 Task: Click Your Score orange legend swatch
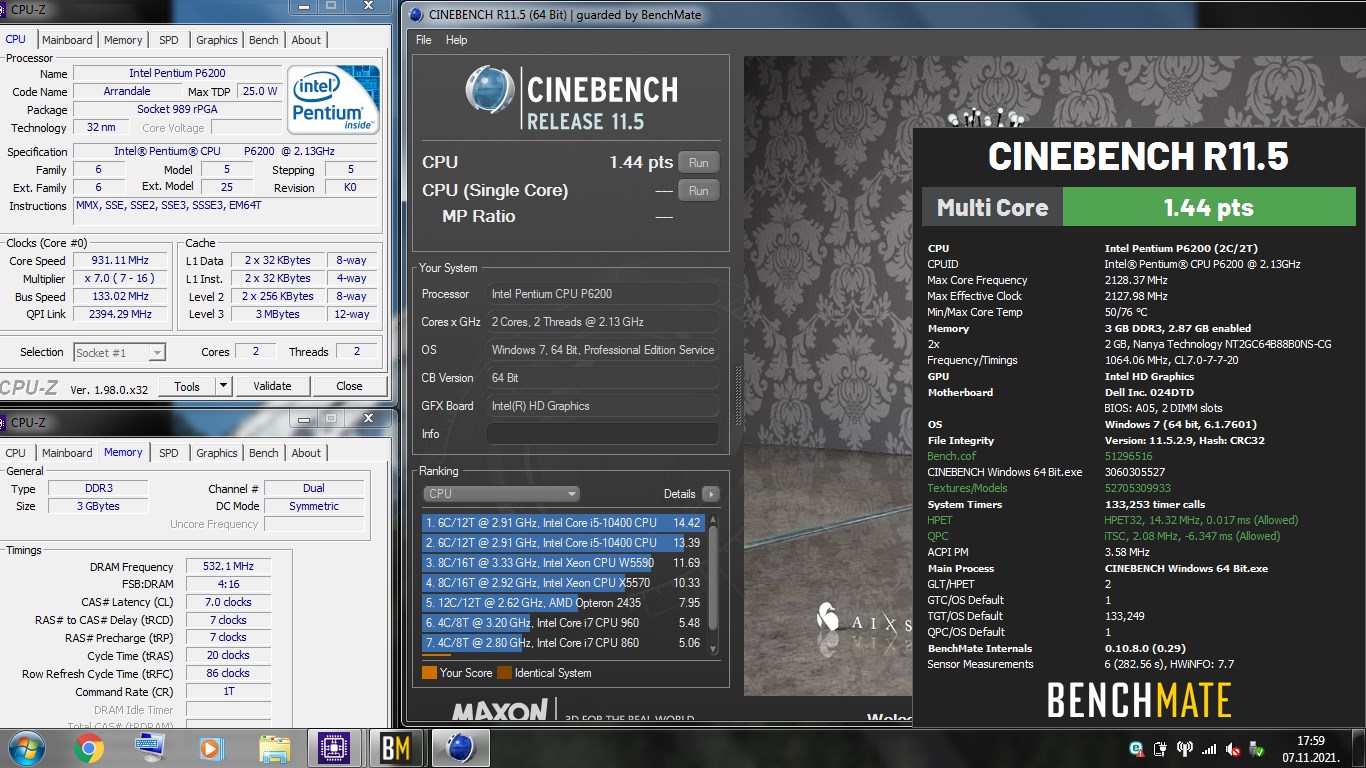[429, 673]
